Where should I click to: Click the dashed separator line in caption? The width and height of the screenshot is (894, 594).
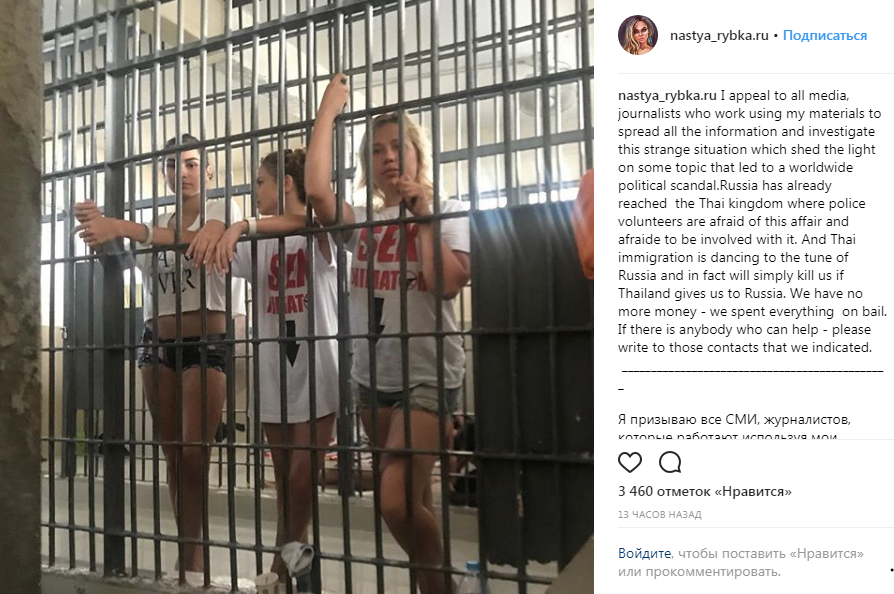point(752,371)
